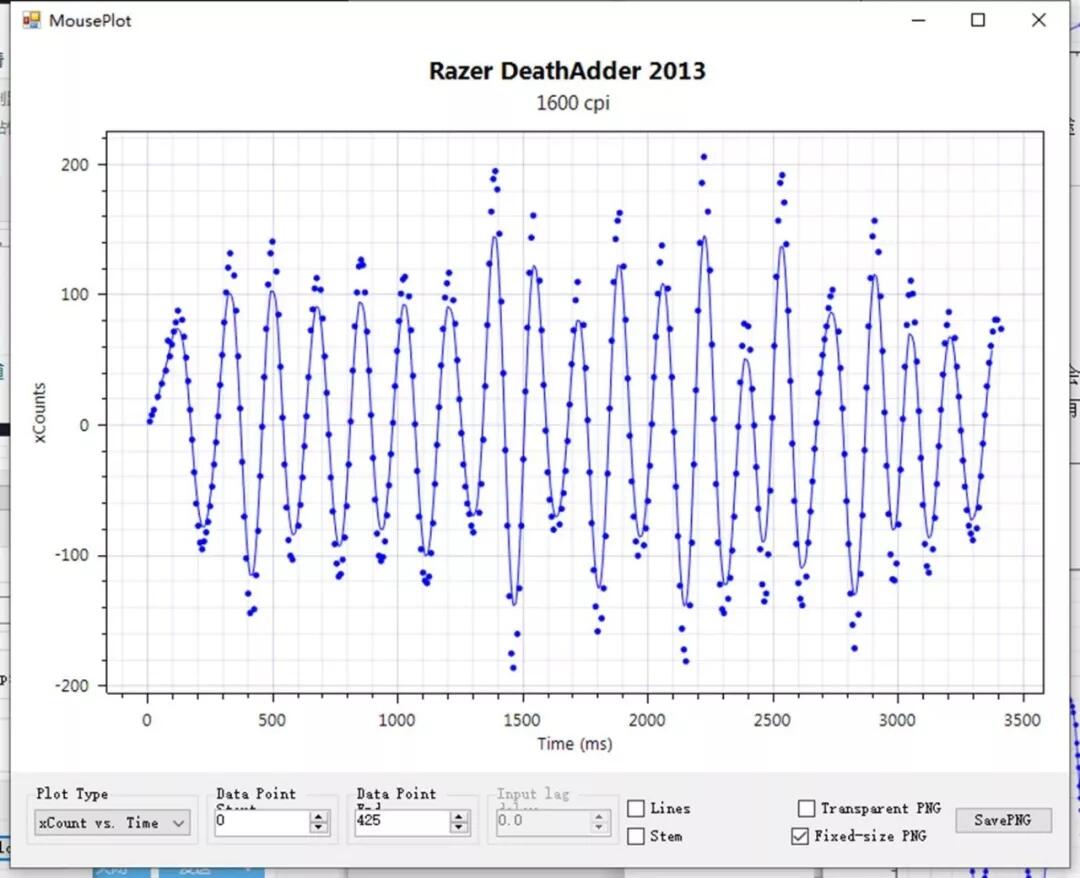1080x878 pixels.
Task: Maximize the MousePlot window
Action: point(977,20)
